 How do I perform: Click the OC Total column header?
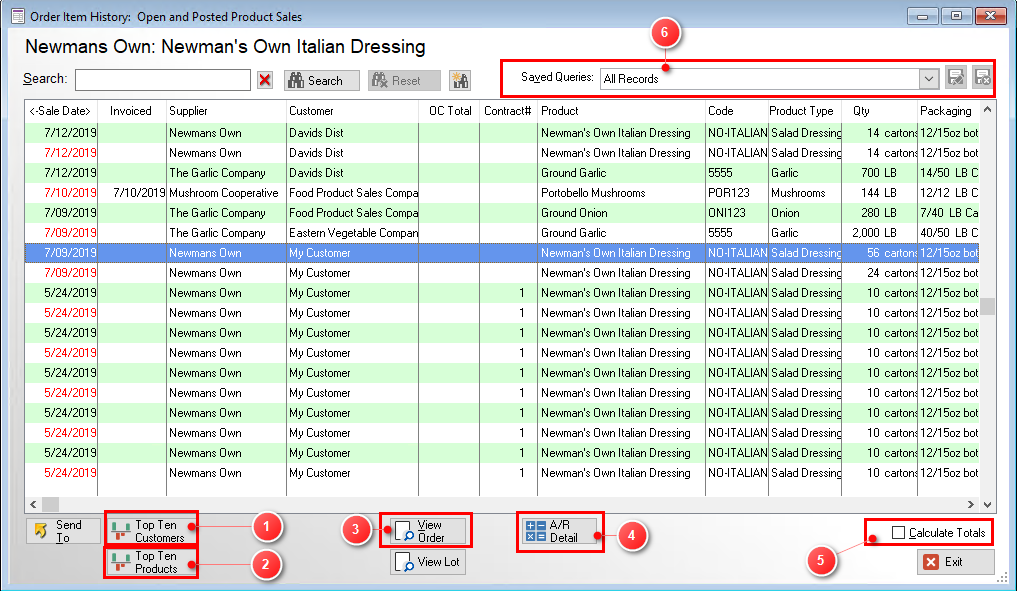[x=449, y=111]
